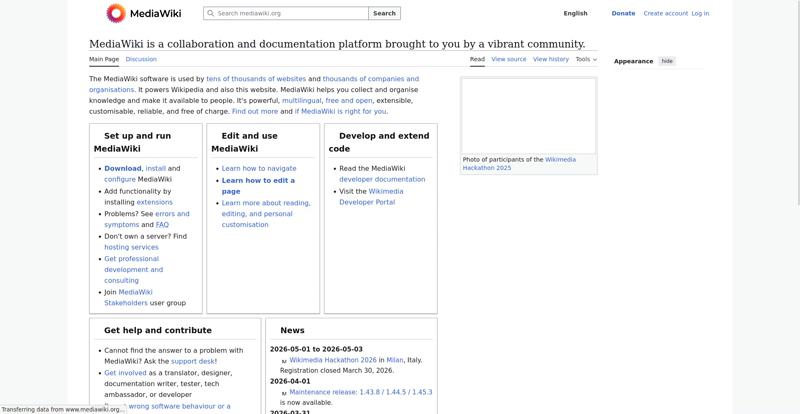Click the Download MediaWiki link
Viewport: 800px width, 414px height.
point(123,168)
